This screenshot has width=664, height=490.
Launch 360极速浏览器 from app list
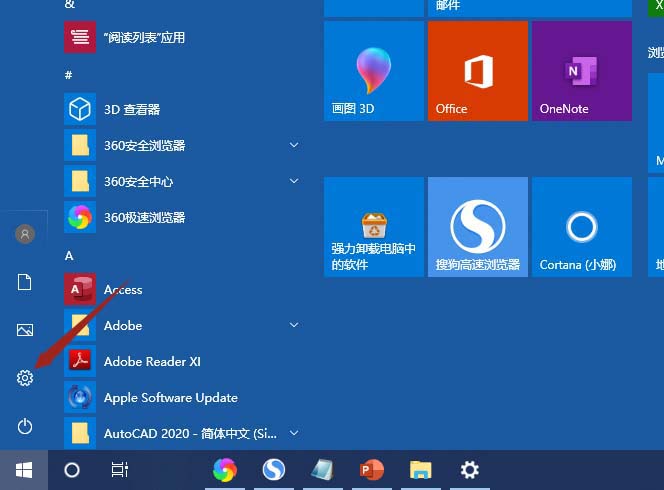[x=182, y=218]
